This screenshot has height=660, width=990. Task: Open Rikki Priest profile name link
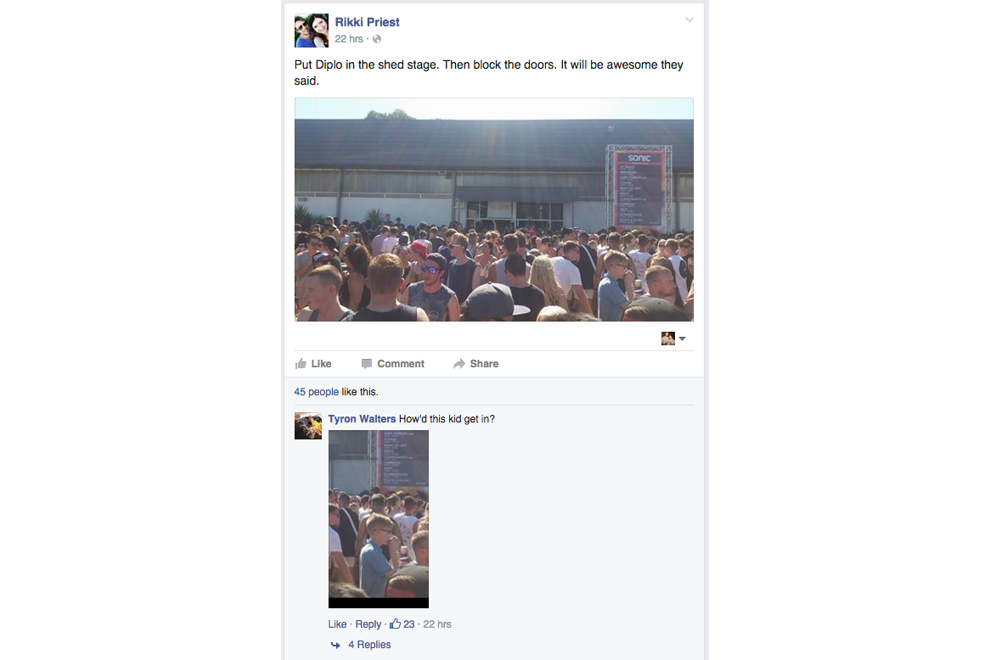click(x=367, y=22)
